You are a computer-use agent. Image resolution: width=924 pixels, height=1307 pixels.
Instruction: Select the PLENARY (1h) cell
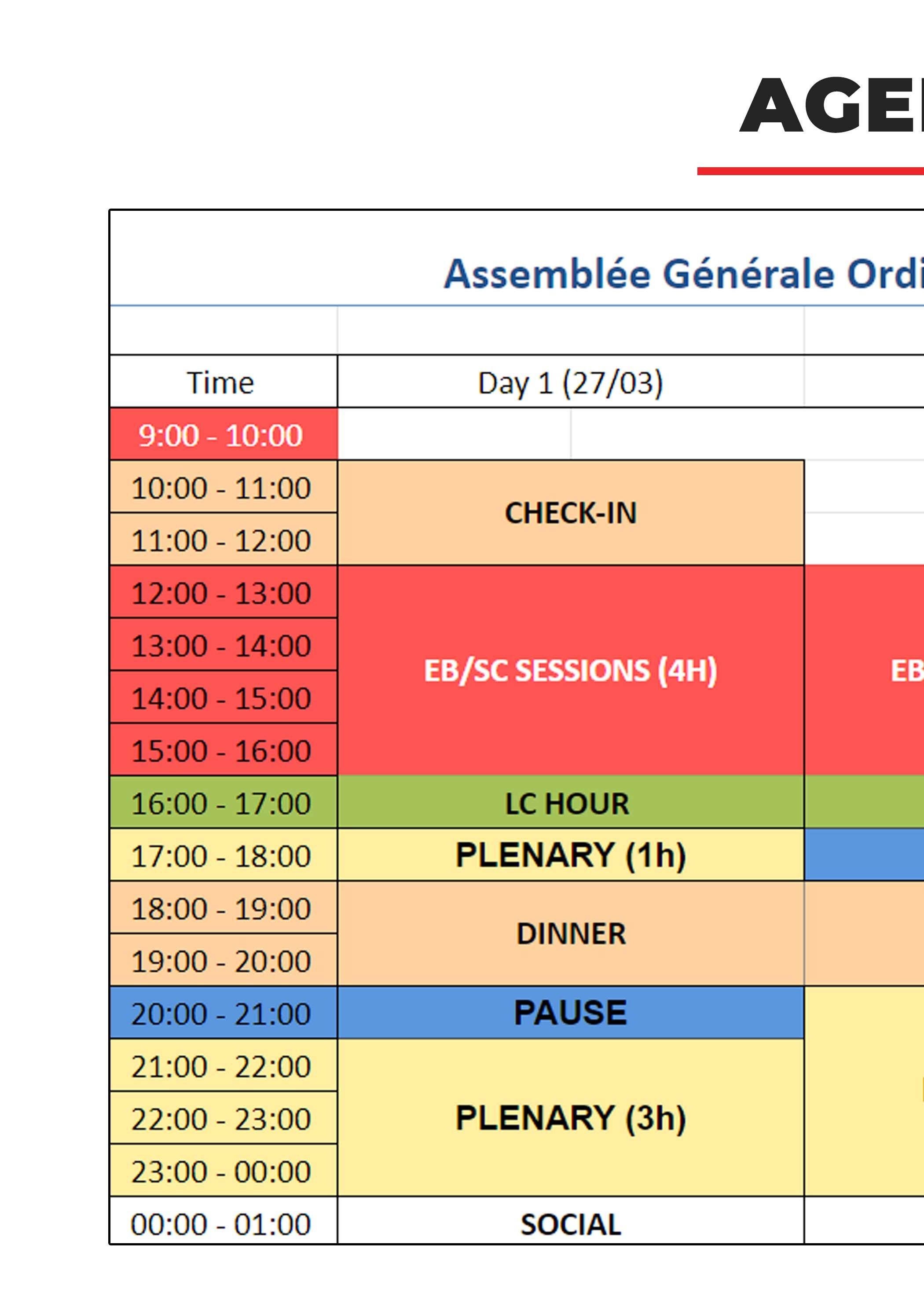pos(570,855)
